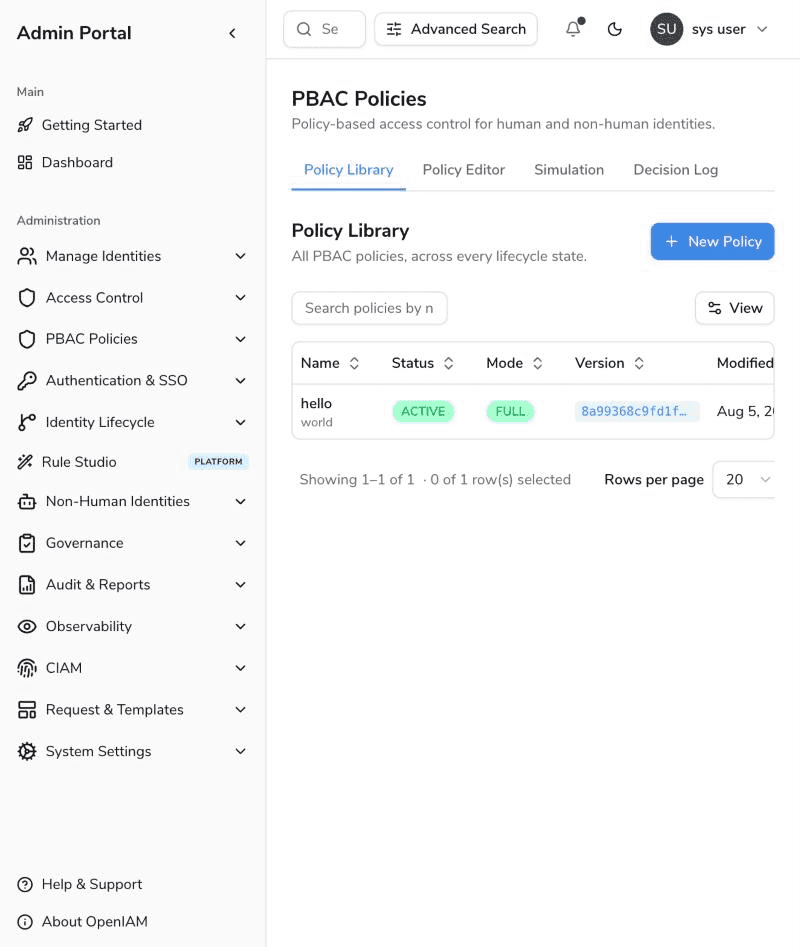
Task: Click the Search policies input field
Action: [x=370, y=308]
